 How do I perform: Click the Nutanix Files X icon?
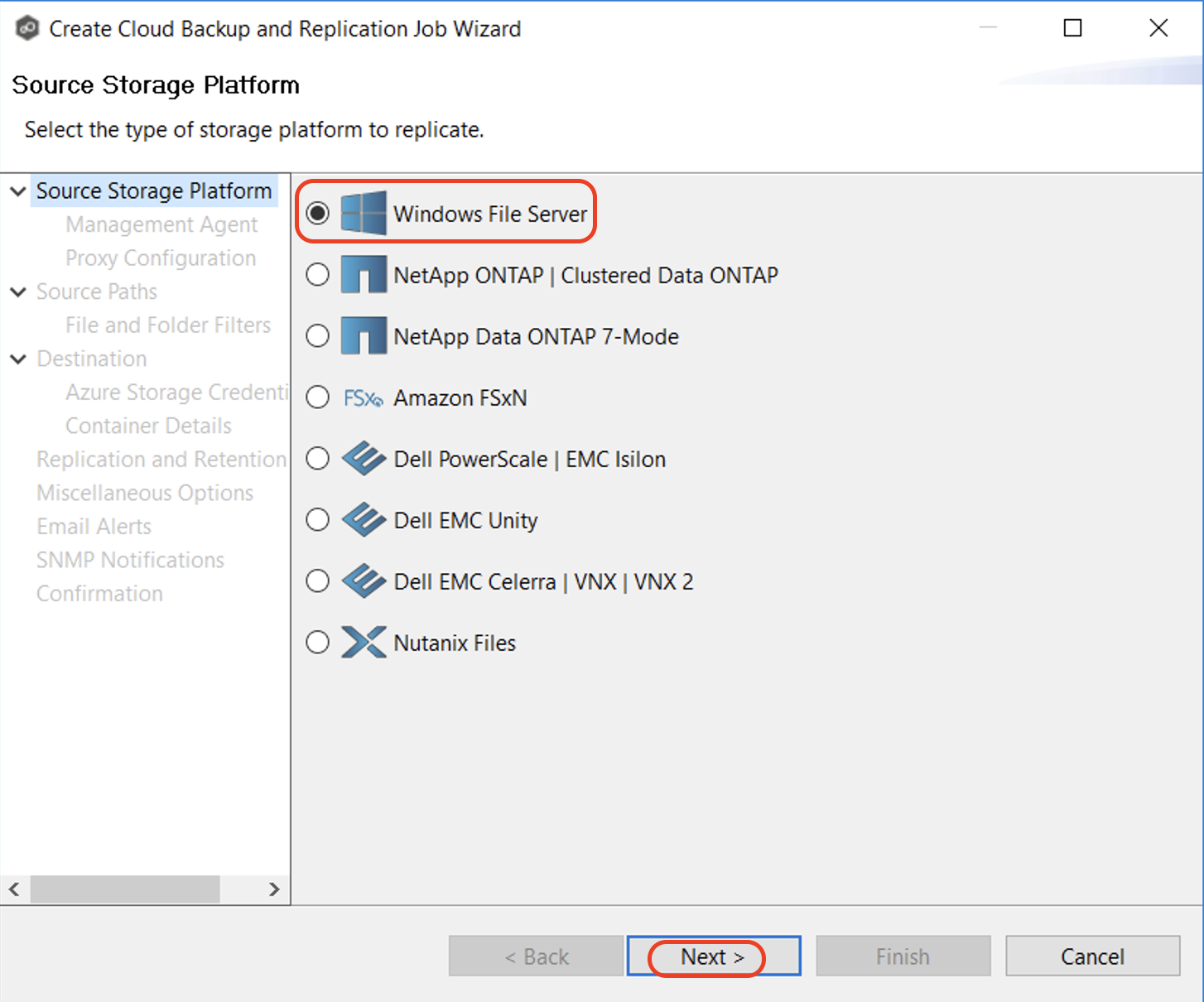coord(364,643)
